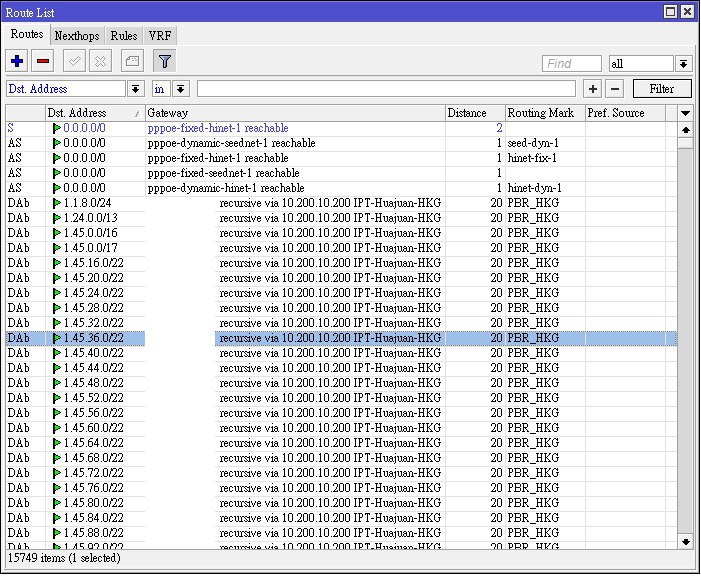
Task: Select the 1.1.8.0/24 route row
Action: (x=90, y=203)
